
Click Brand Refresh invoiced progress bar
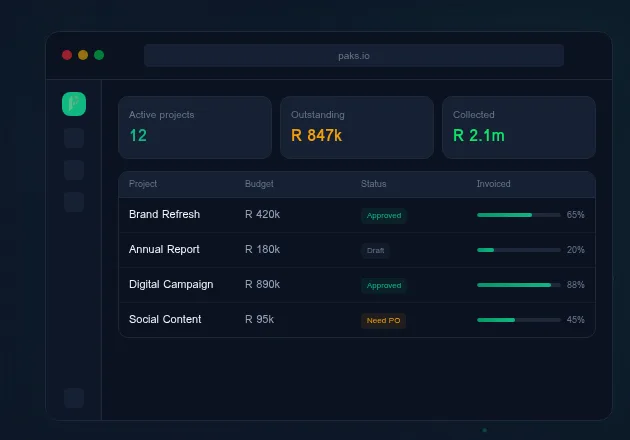[519, 215]
